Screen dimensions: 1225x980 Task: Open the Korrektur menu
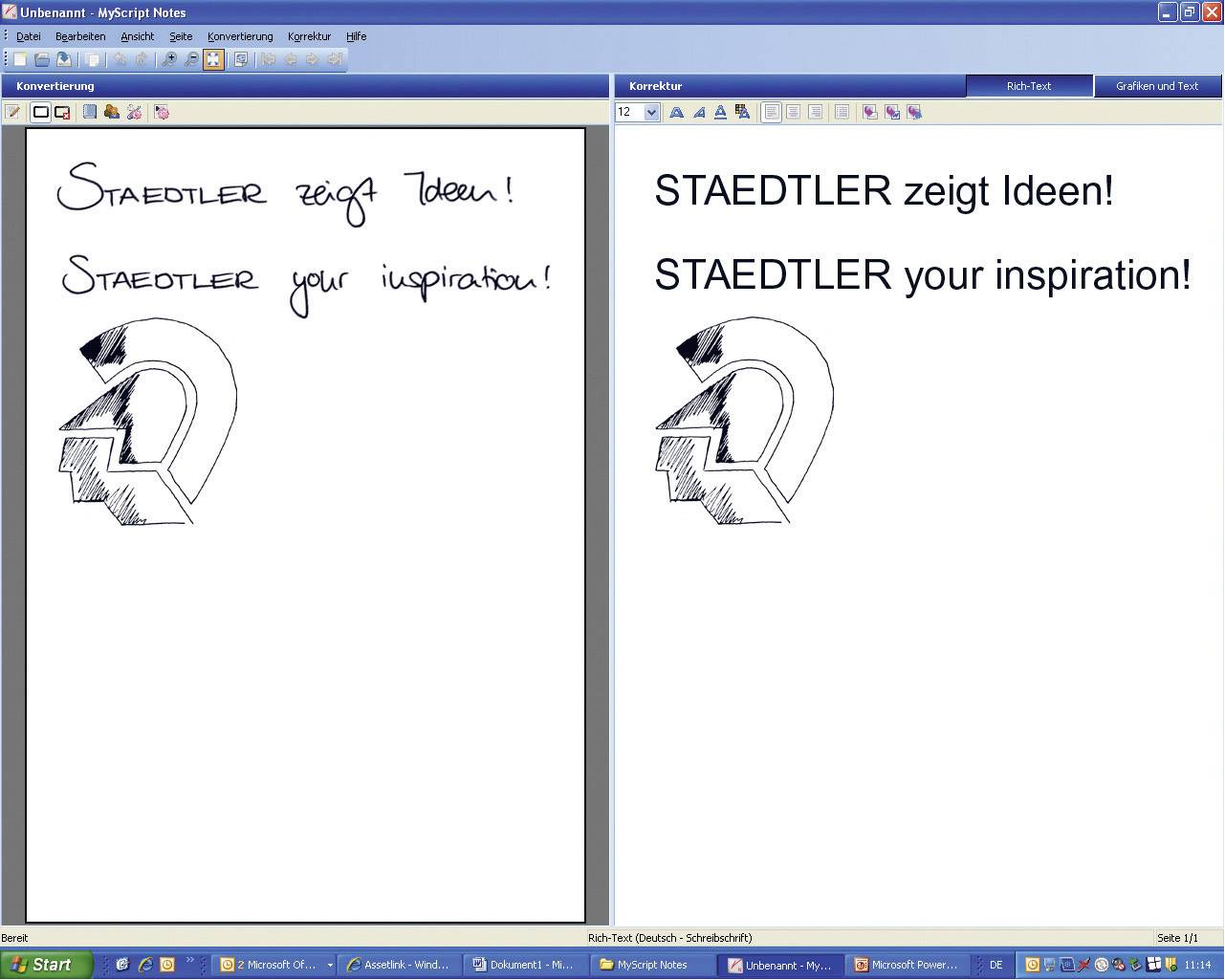tap(308, 36)
